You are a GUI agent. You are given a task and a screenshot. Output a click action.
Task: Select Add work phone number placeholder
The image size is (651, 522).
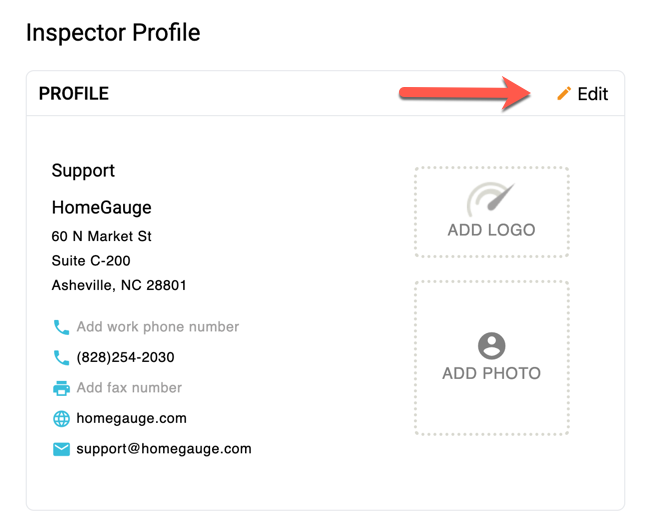(x=158, y=327)
